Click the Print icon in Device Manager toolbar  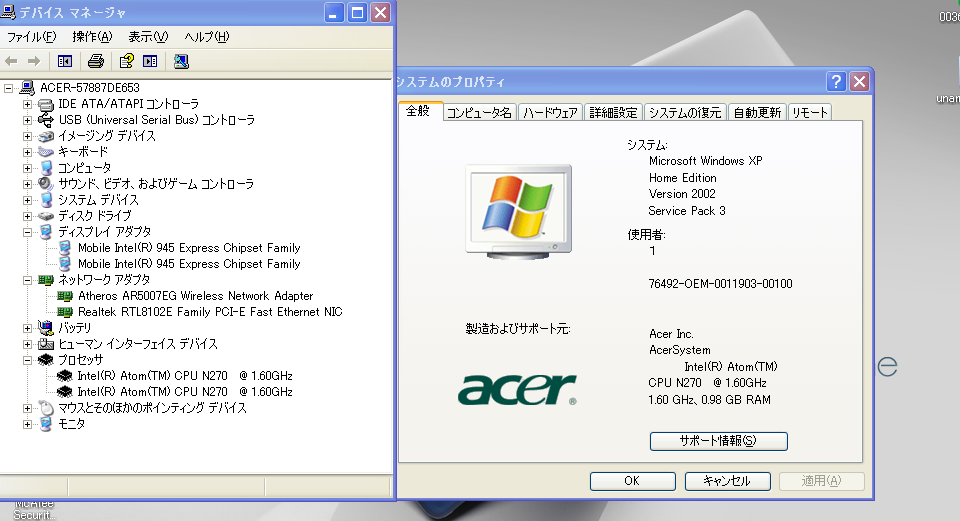tap(96, 61)
